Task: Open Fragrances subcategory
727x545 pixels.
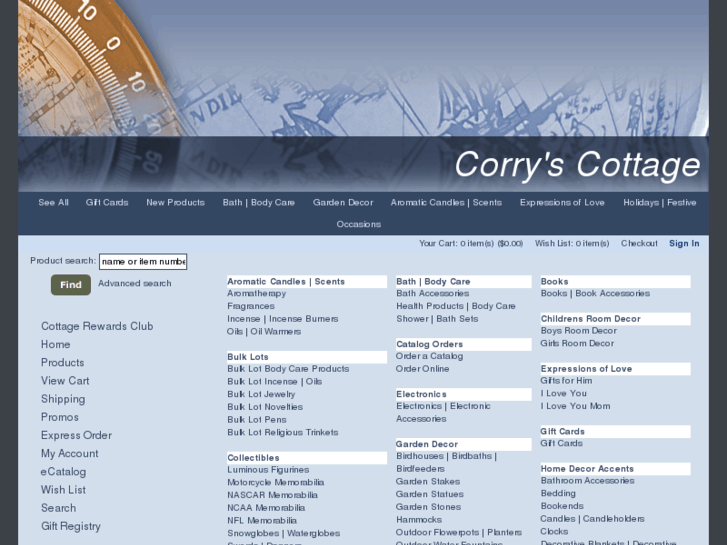Action: pos(251,306)
